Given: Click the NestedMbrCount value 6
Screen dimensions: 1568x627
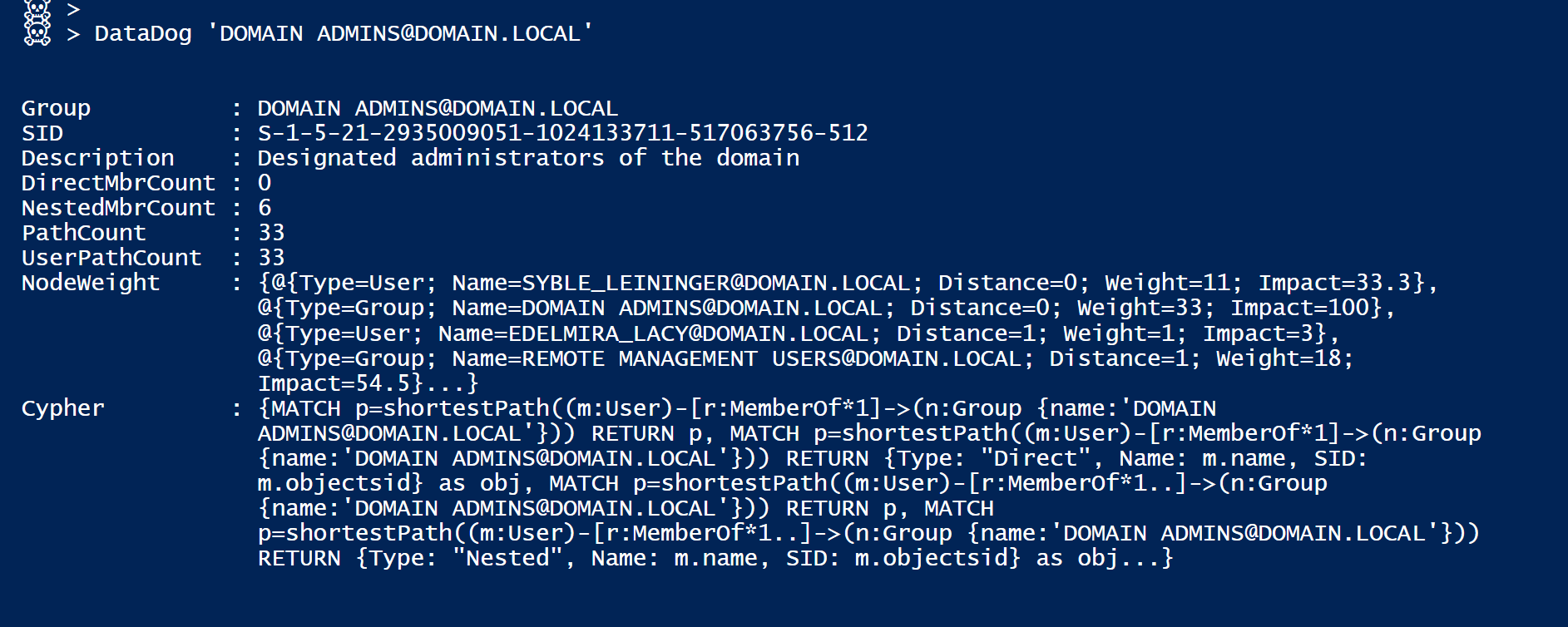Looking at the screenshot, I should coord(265,208).
